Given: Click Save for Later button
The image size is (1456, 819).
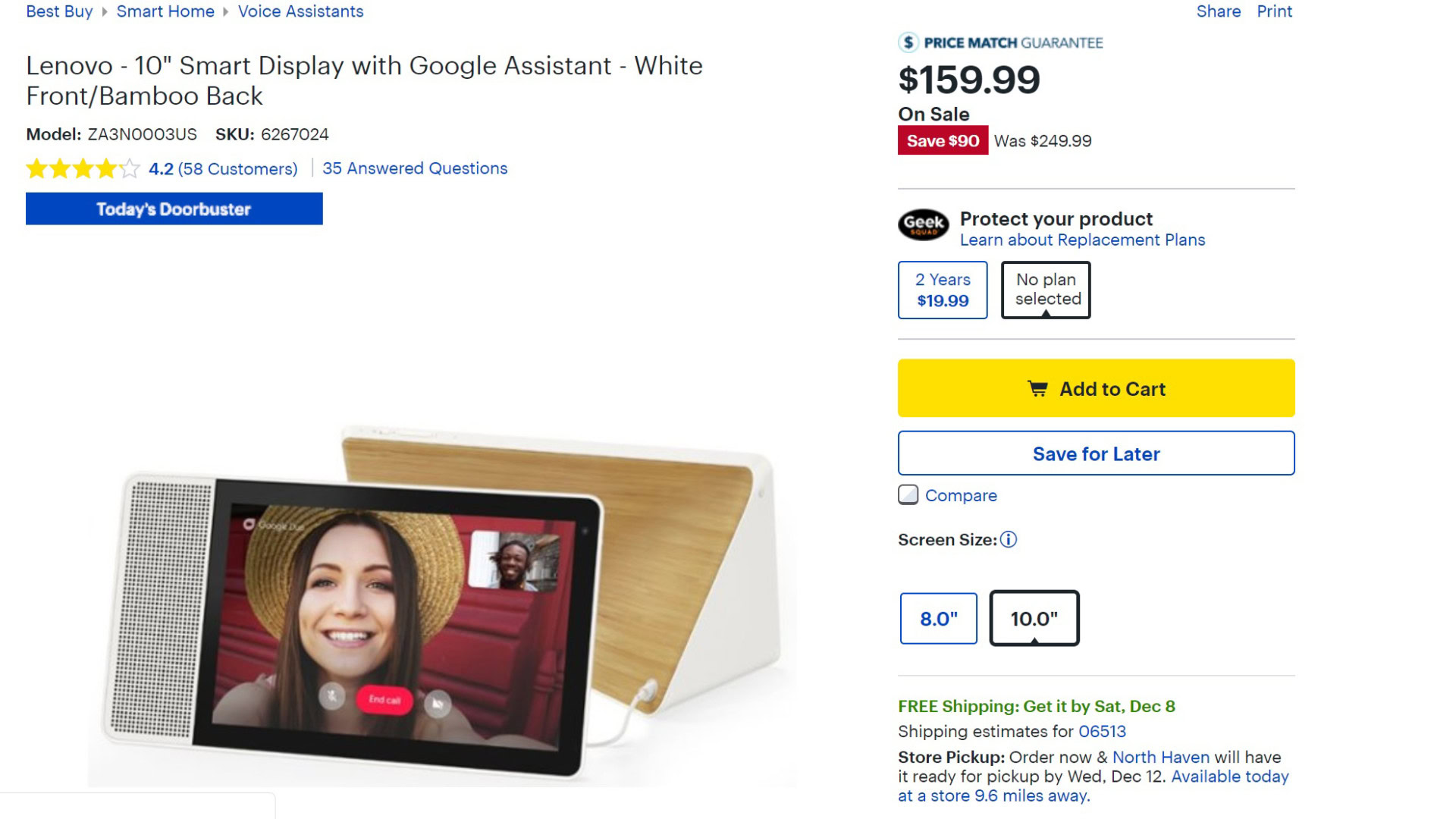Looking at the screenshot, I should point(1096,453).
